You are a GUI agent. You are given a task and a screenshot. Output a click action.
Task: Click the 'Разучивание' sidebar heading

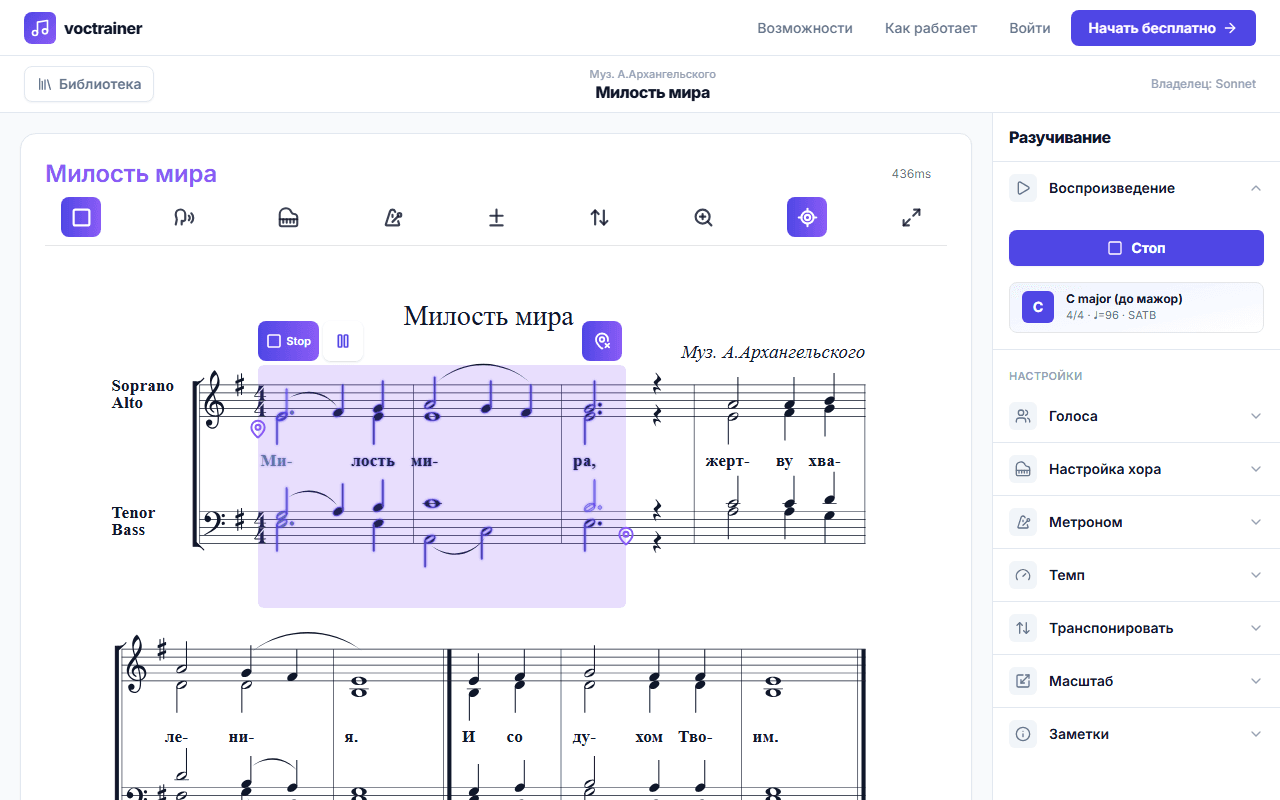tap(1060, 138)
